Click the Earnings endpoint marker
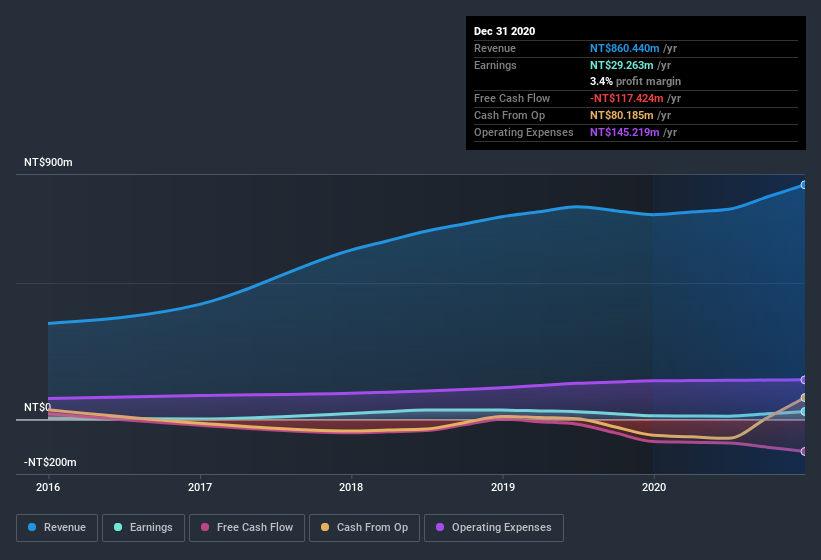The width and height of the screenshot is (821, 560). pyautogui.click(x=804, y=411)
